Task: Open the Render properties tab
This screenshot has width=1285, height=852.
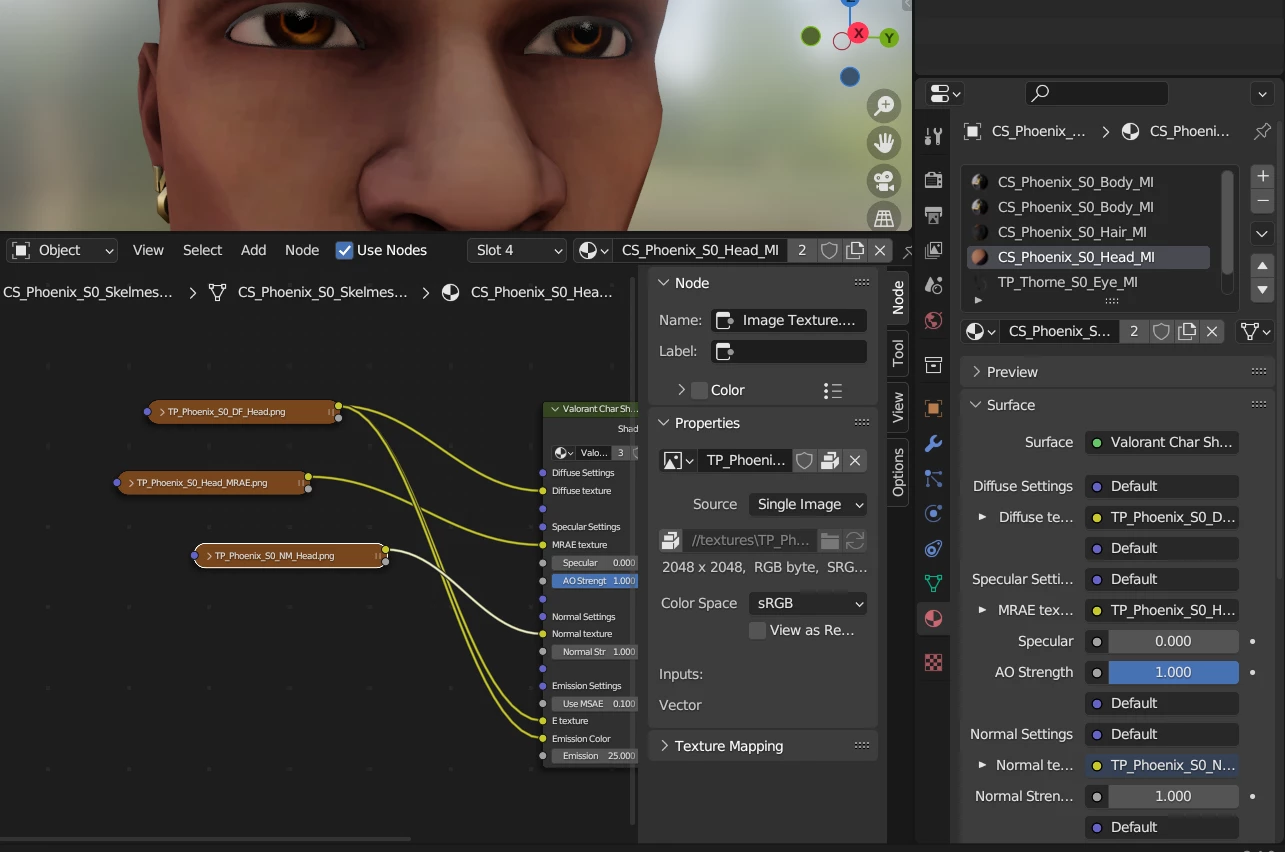Action: pyautogui.click(x=933, y=180)
